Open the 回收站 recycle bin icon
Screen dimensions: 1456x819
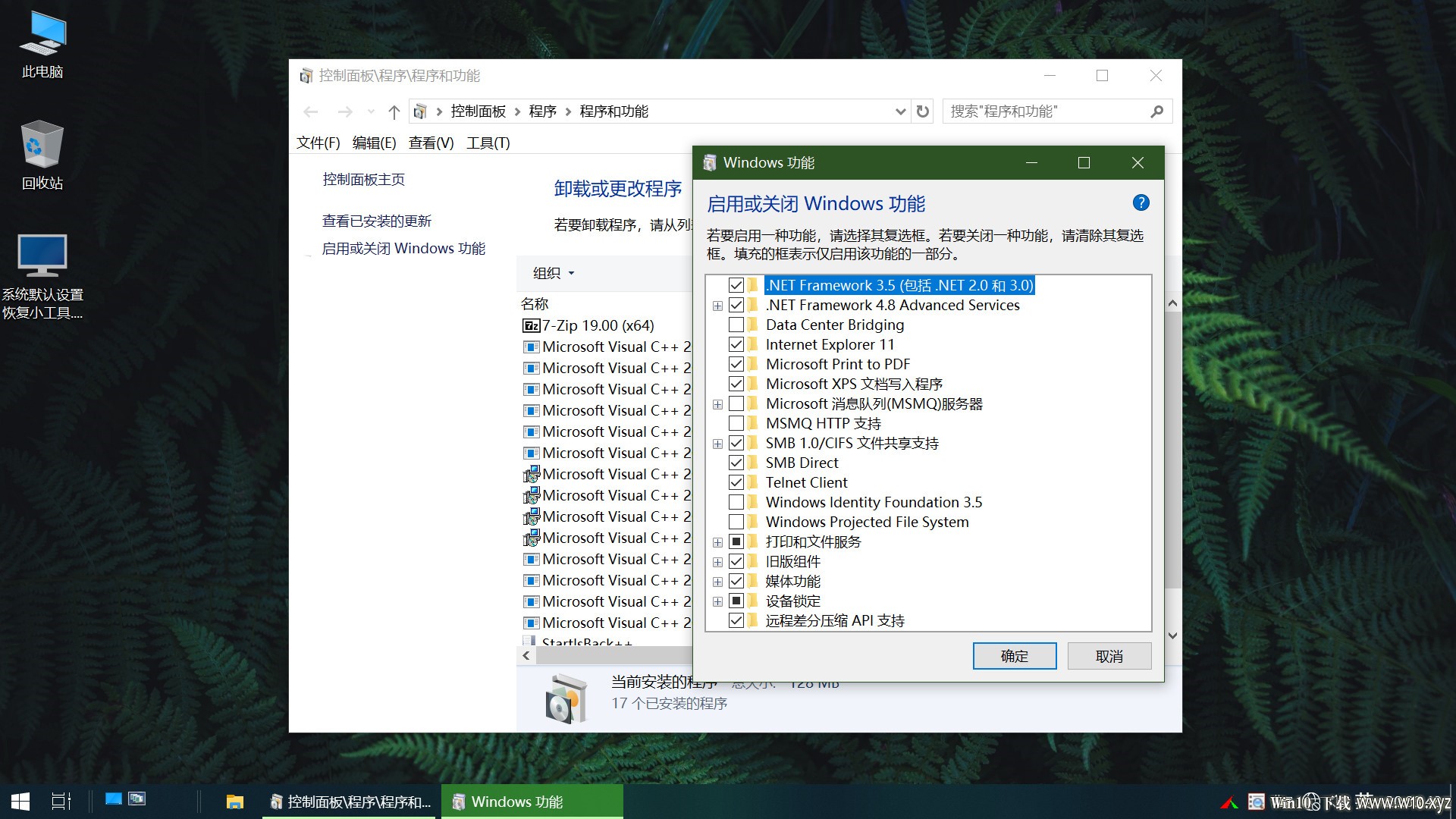tap(42, 155)
